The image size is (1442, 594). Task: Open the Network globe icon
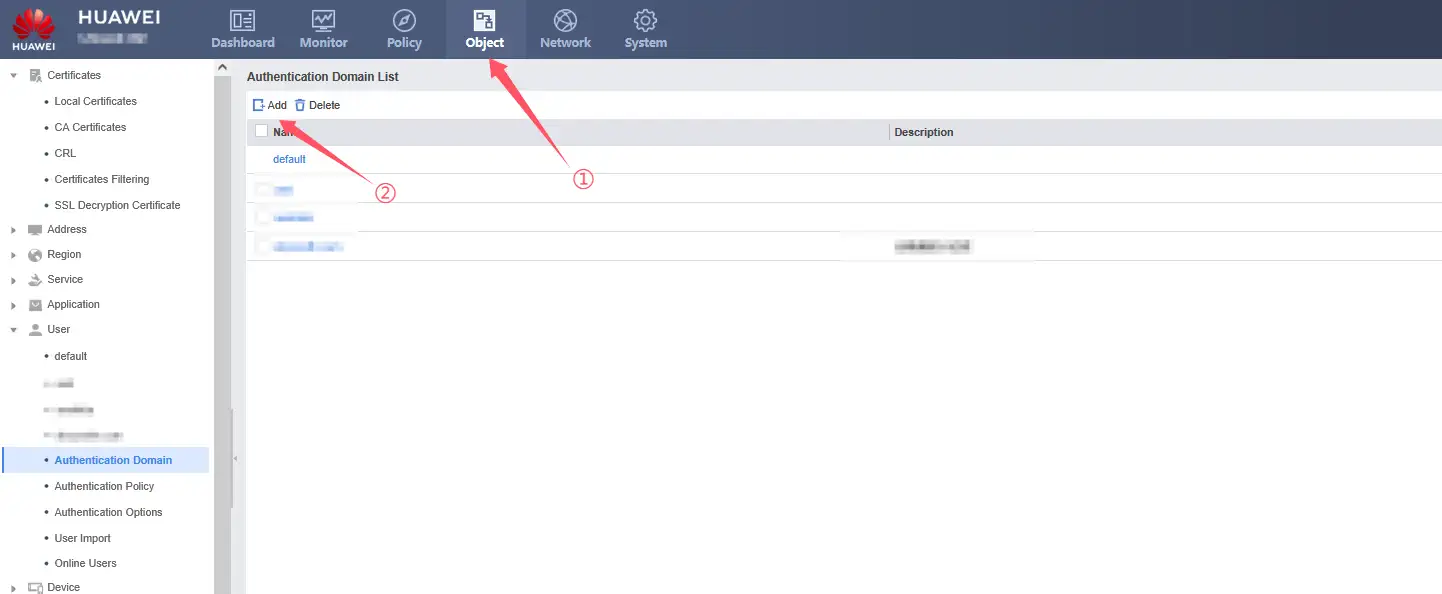pyautogui.click(x=565, y=21)
